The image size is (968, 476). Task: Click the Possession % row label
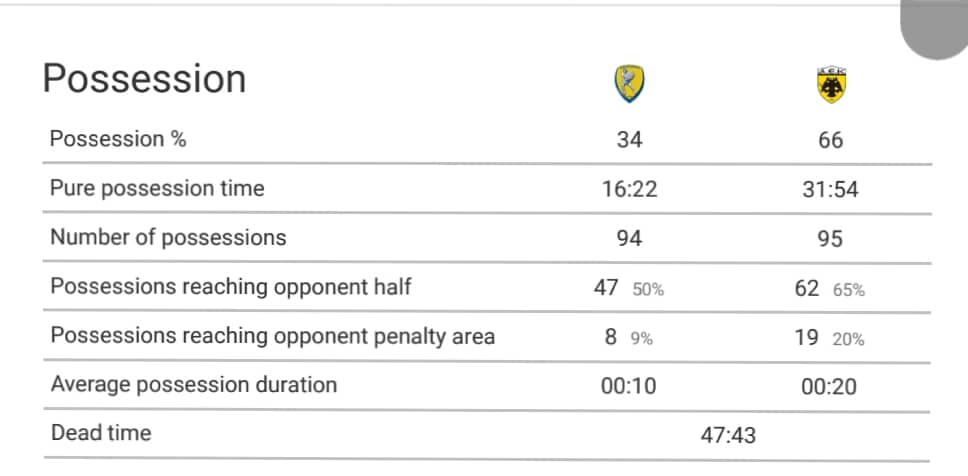(118, 139)
